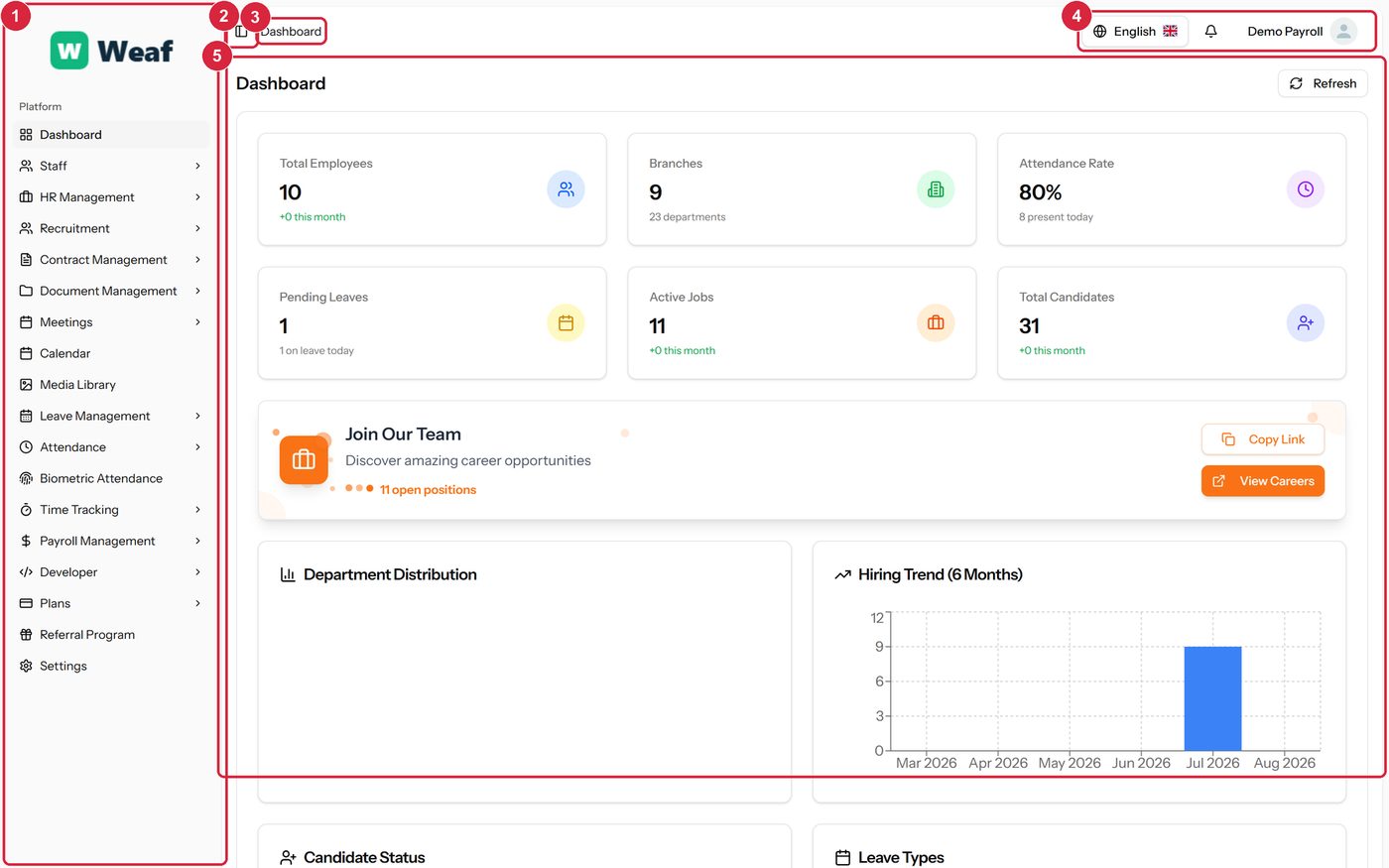This screenshot has width=1389, height=868.
Task: Open the Referral Program menu item
Action: pos(110,635)
